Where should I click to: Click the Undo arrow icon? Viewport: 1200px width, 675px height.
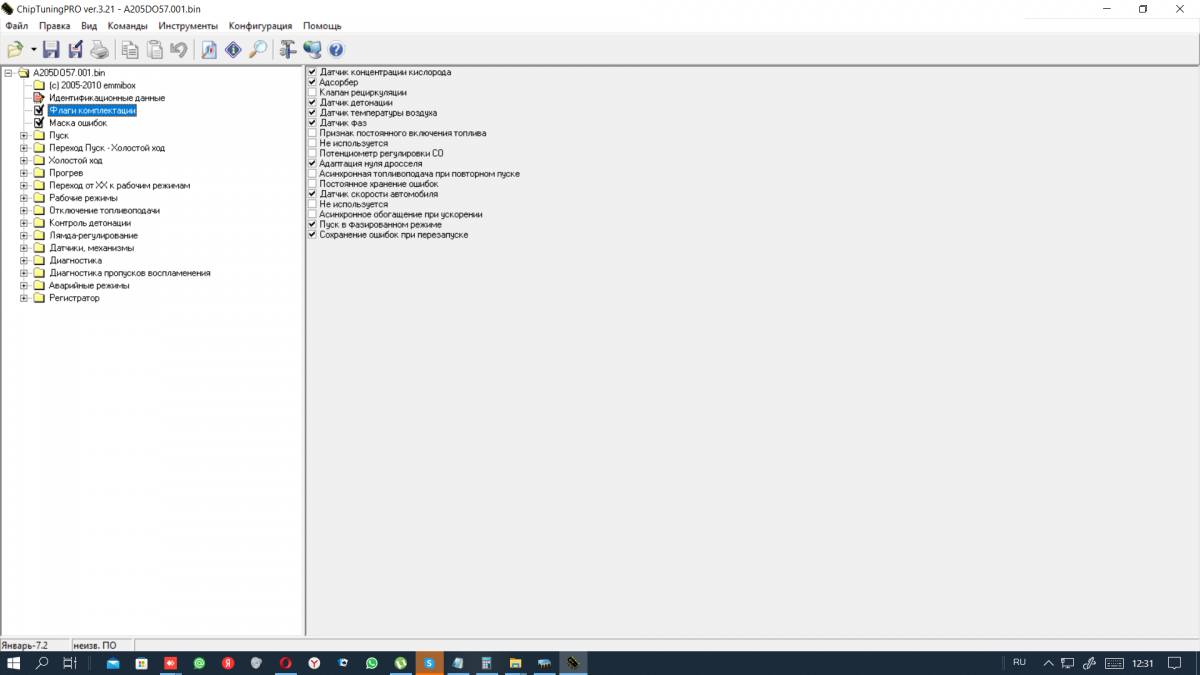pos(178,49)
